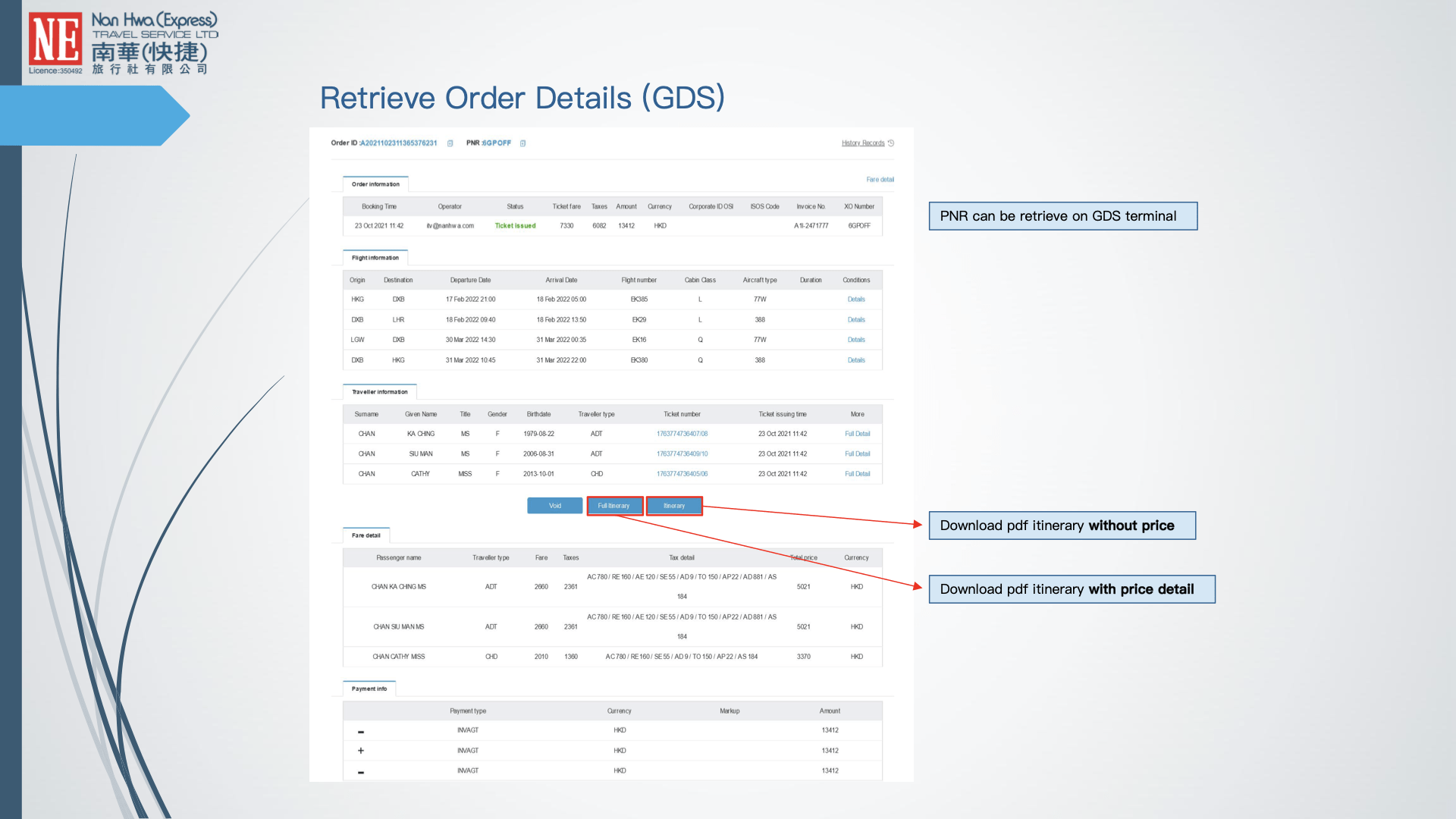Click the Void button
The width and height of the screenshot is (1456, 819).
coord(554,505)
